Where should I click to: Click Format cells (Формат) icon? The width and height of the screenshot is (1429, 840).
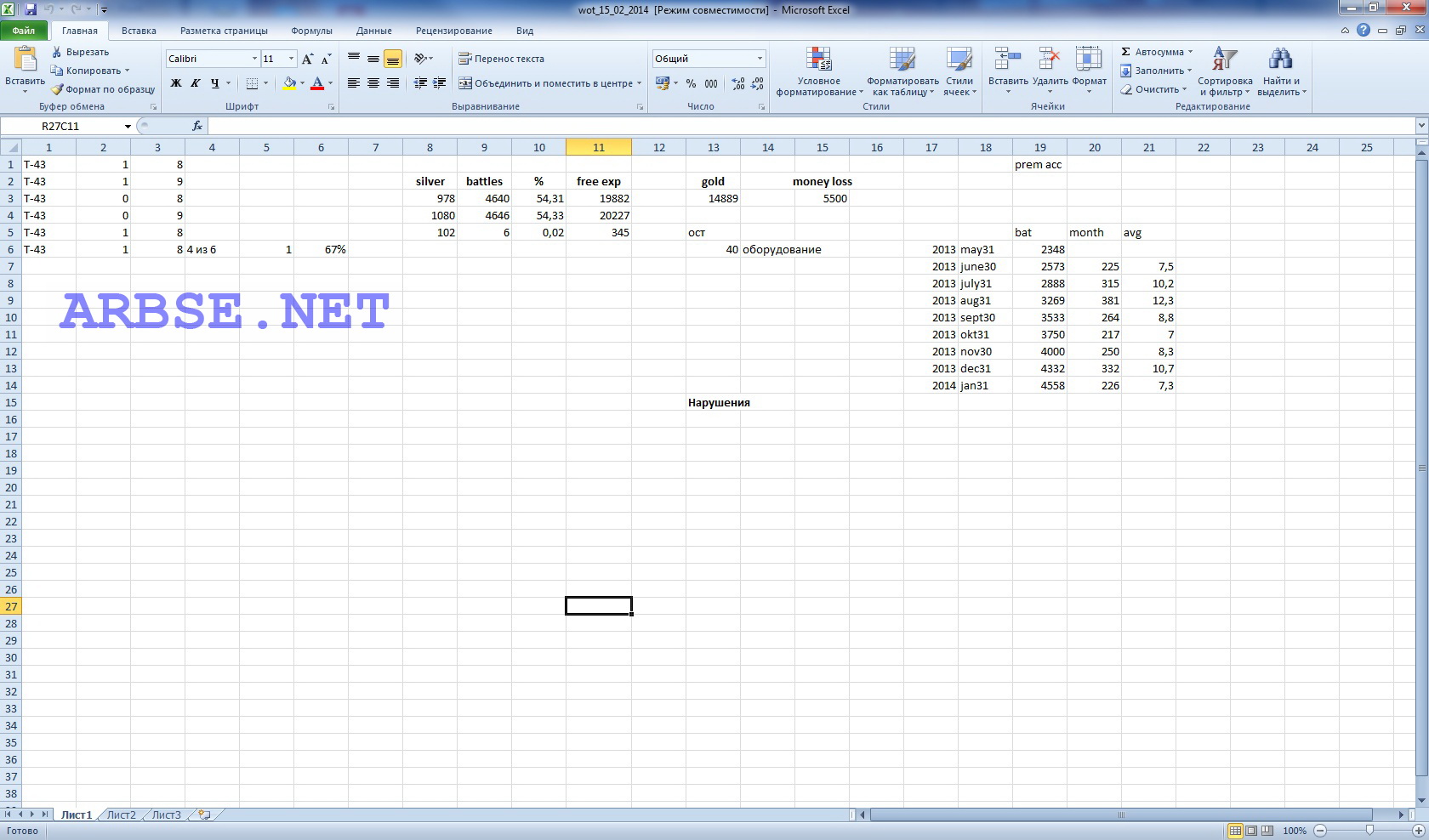point(1089,59)
